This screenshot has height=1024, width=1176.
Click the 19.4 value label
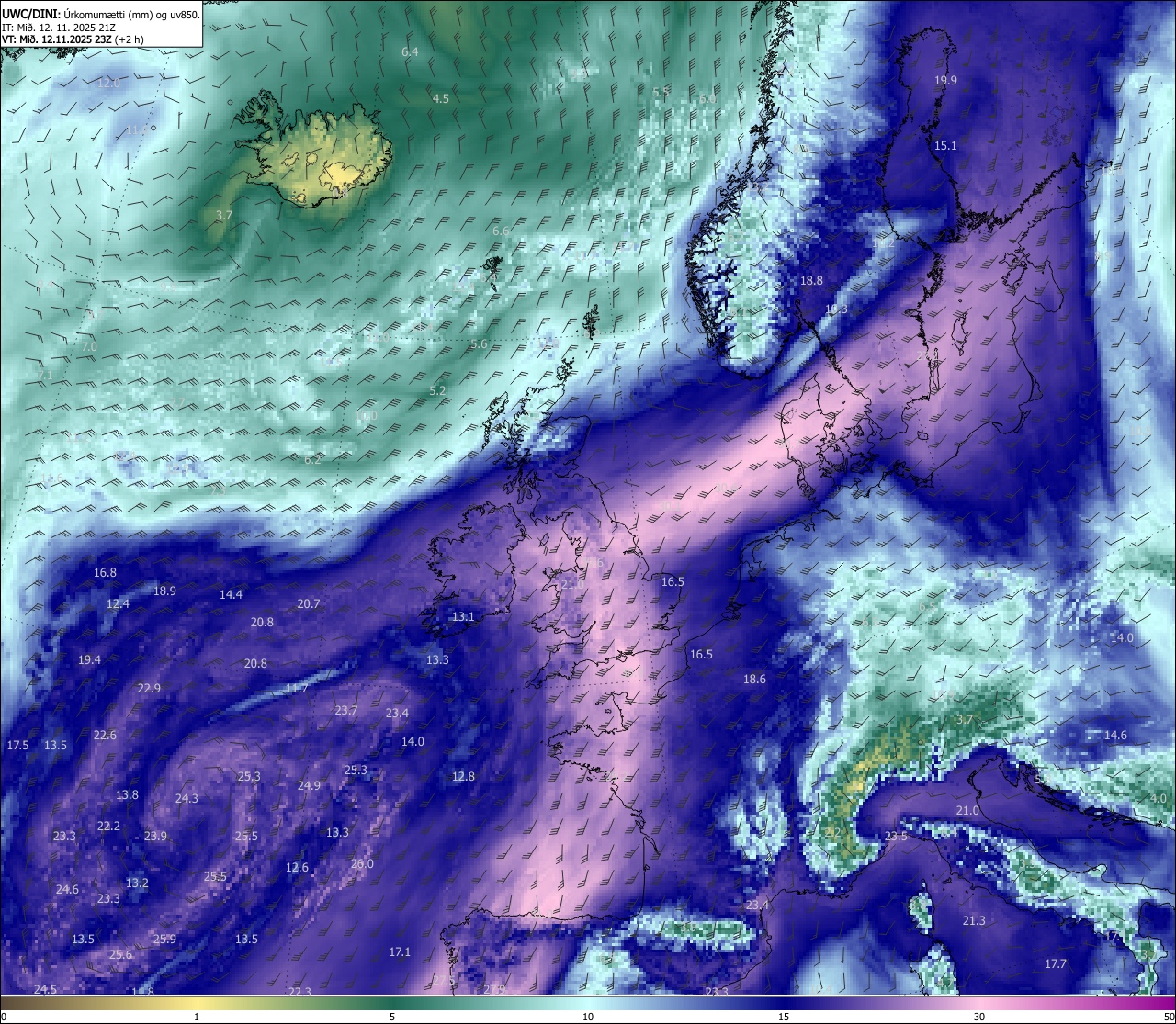click(89, 660)
